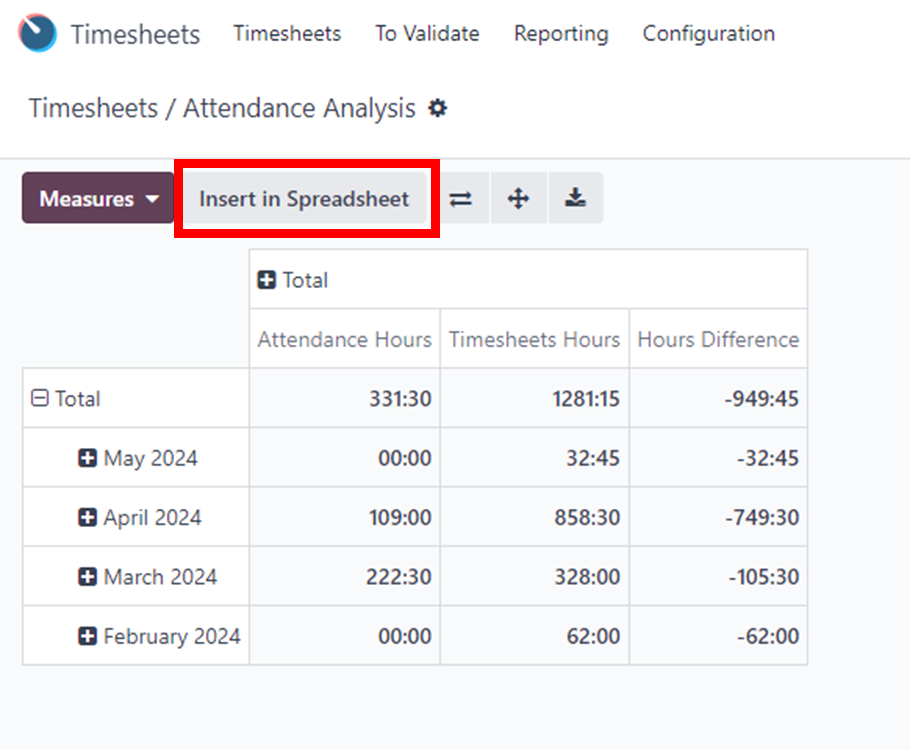Image resolution: width=910 pixels, height=750 pixels.
Task: Open the Reporting menu
Action: click(x=561, y=34)
